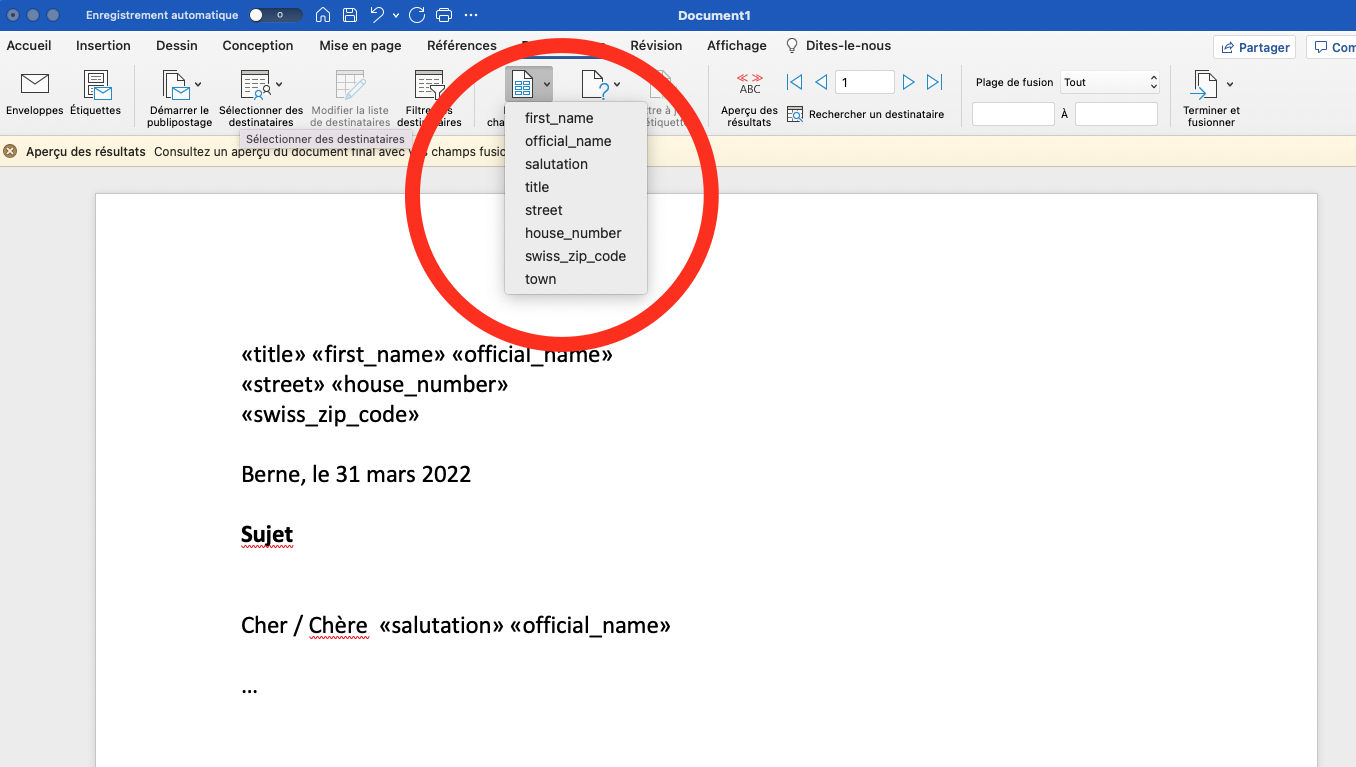
Task: Click Rechercher un destinataire
Action: pos(866,114)
